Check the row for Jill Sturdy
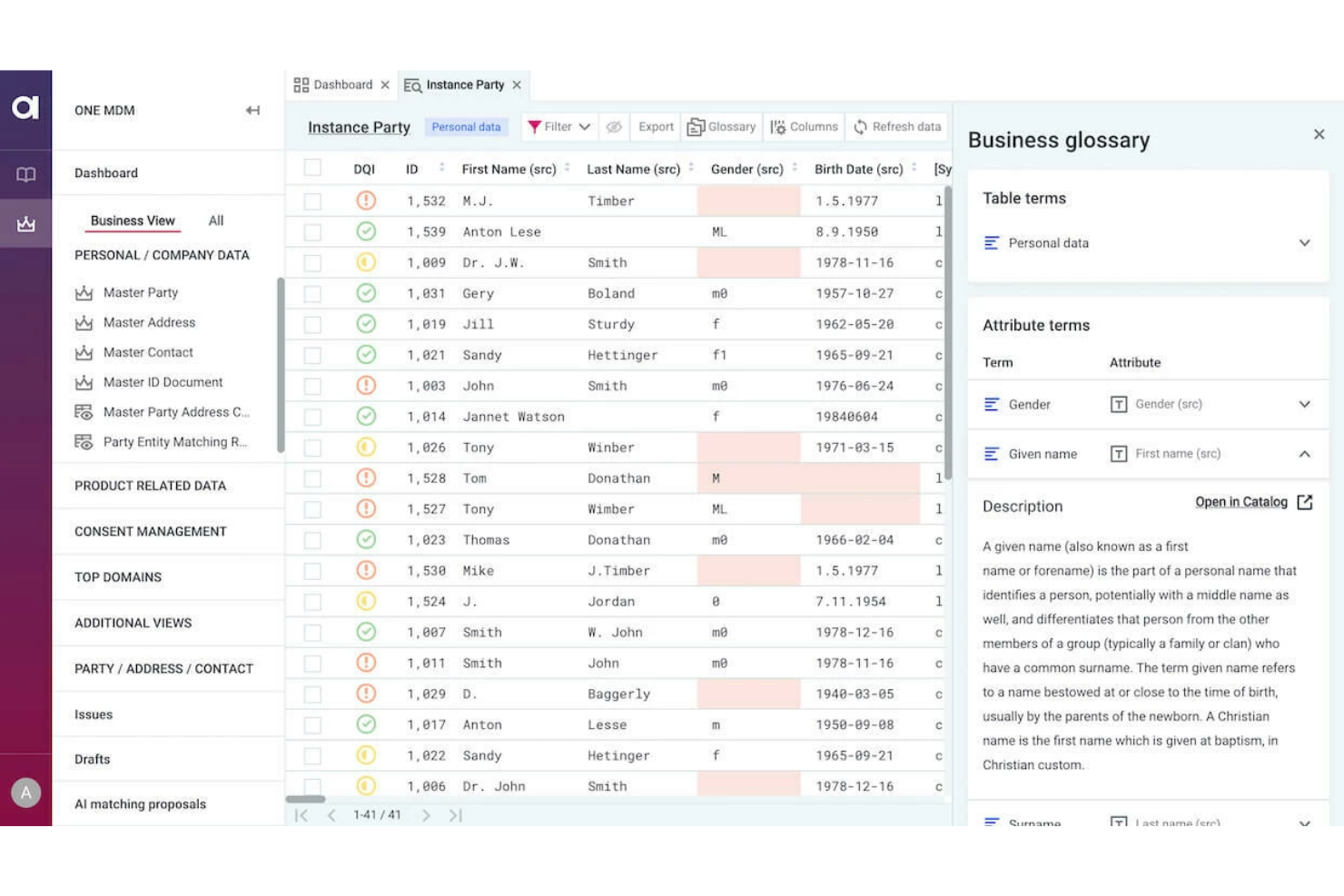1344x896 pixels. pyautogui.click(x=312, y=324)
